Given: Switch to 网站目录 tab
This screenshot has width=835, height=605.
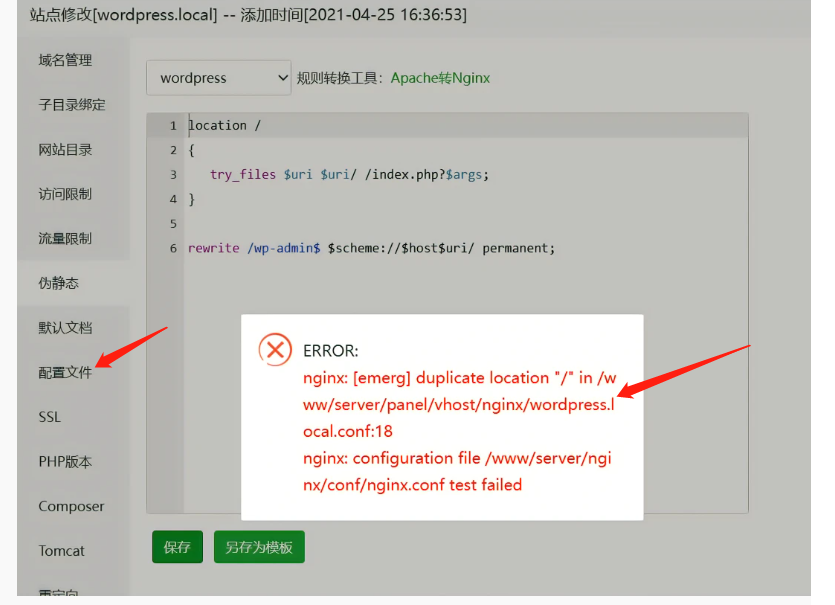Looking at the screenshot, I should 65,150.
